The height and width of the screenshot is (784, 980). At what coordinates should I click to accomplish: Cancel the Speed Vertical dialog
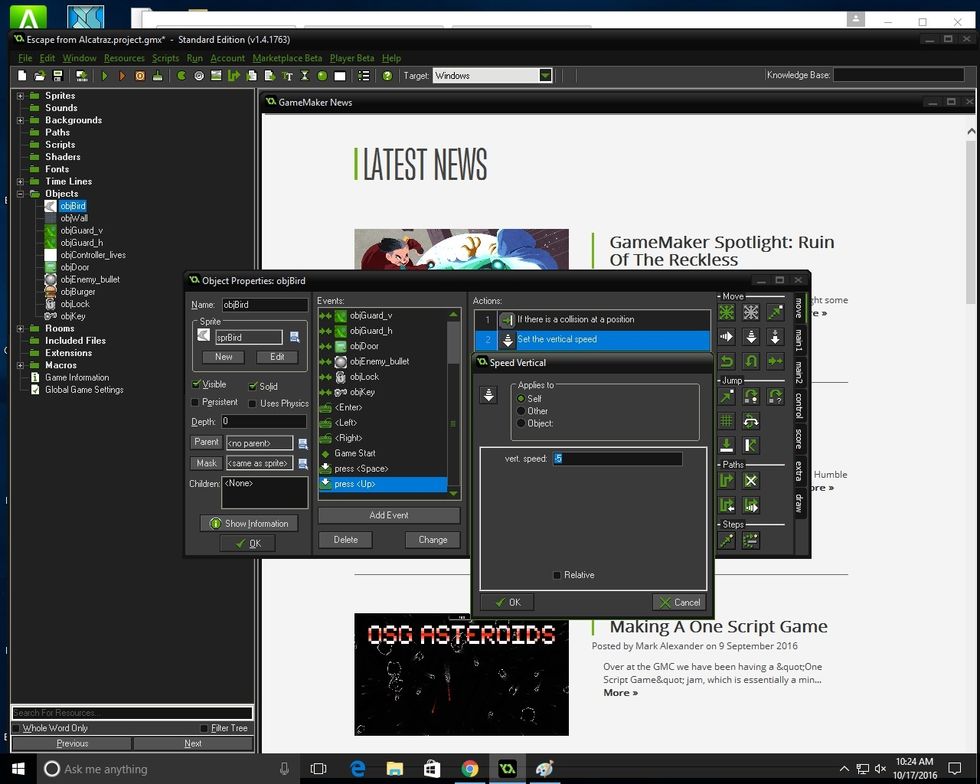click(679, 602)
